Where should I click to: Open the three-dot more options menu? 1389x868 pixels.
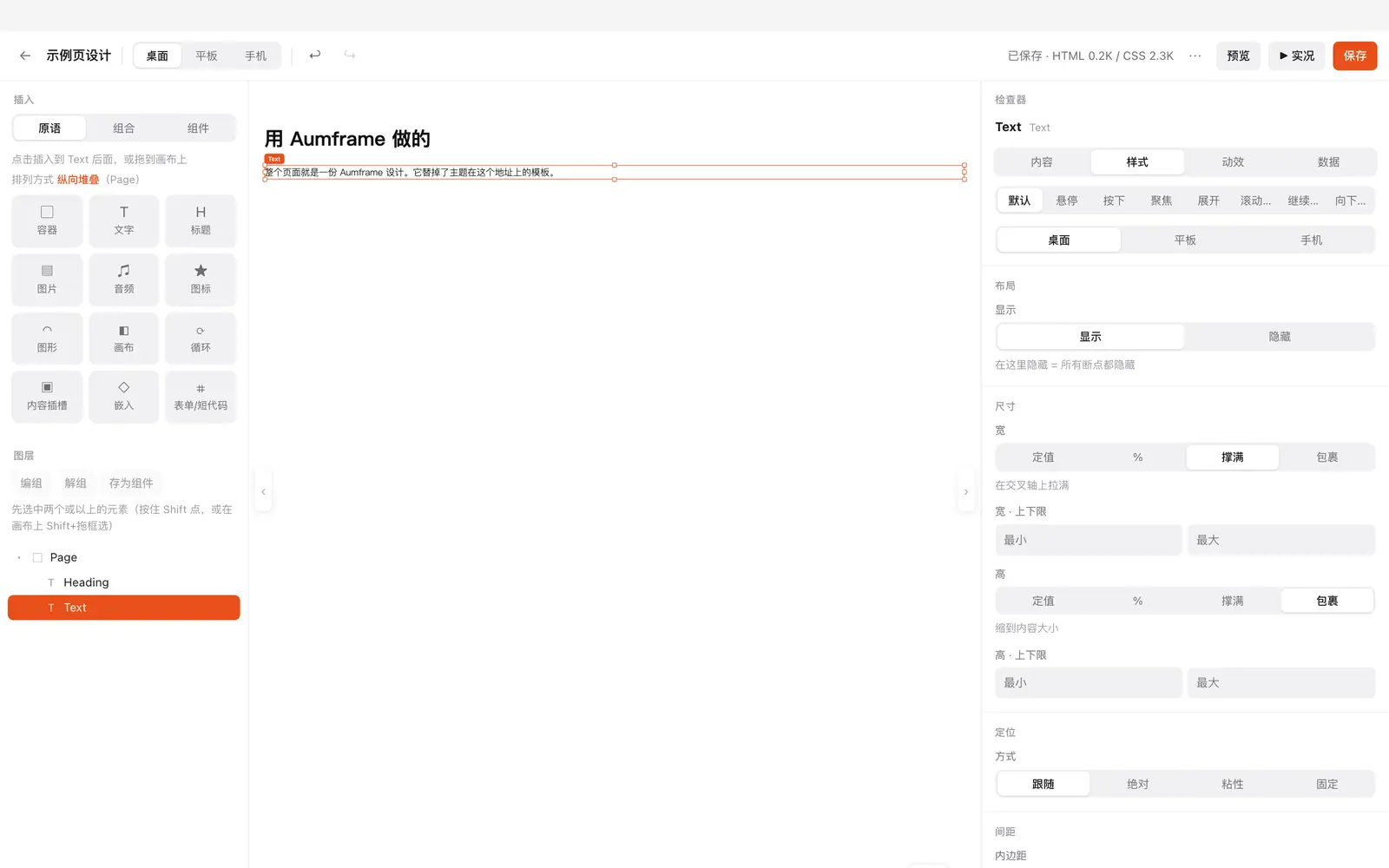click(1195, 56)
